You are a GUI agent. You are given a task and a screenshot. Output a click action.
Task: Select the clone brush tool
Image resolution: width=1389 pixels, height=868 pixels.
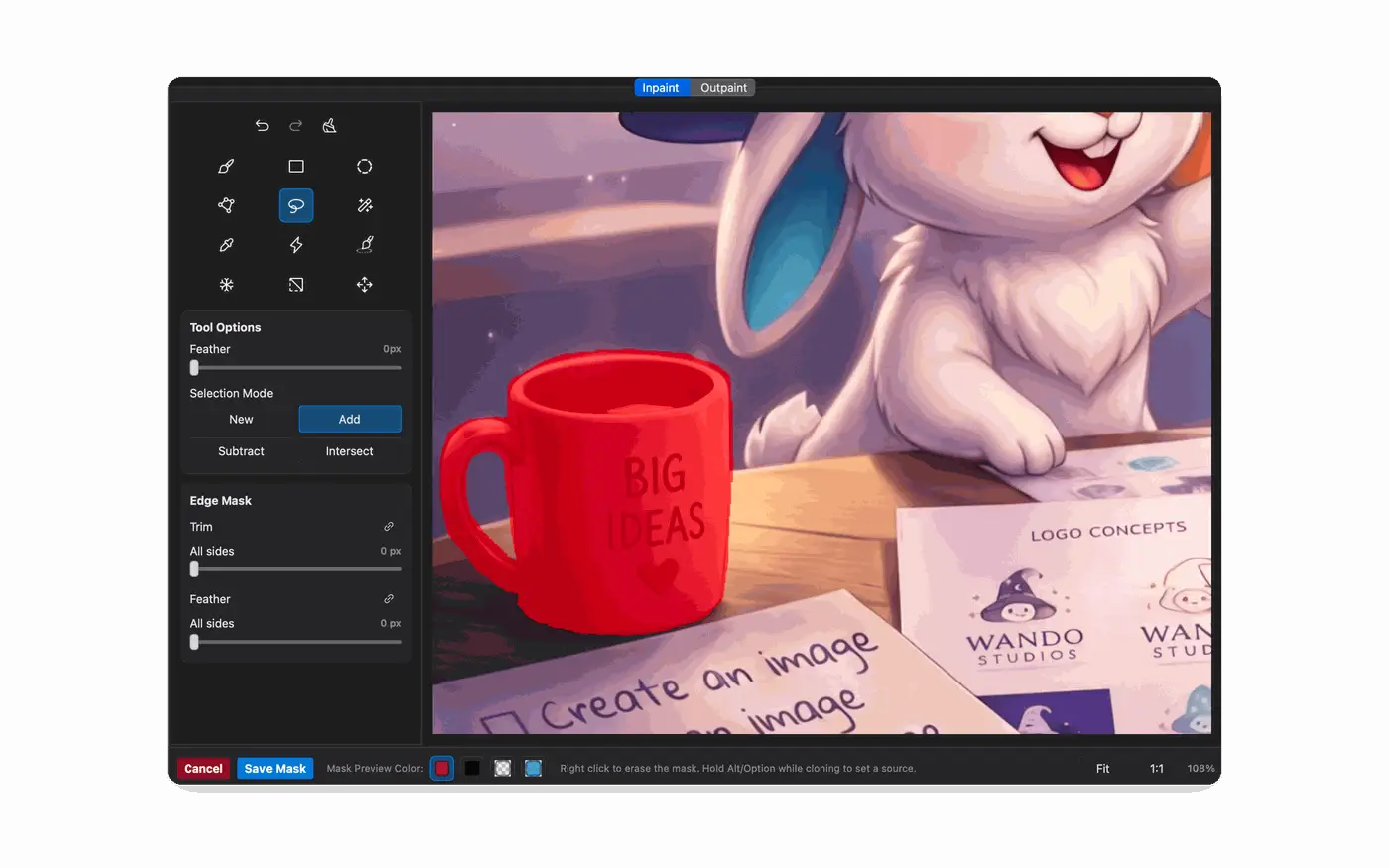[x=365, y=245]
